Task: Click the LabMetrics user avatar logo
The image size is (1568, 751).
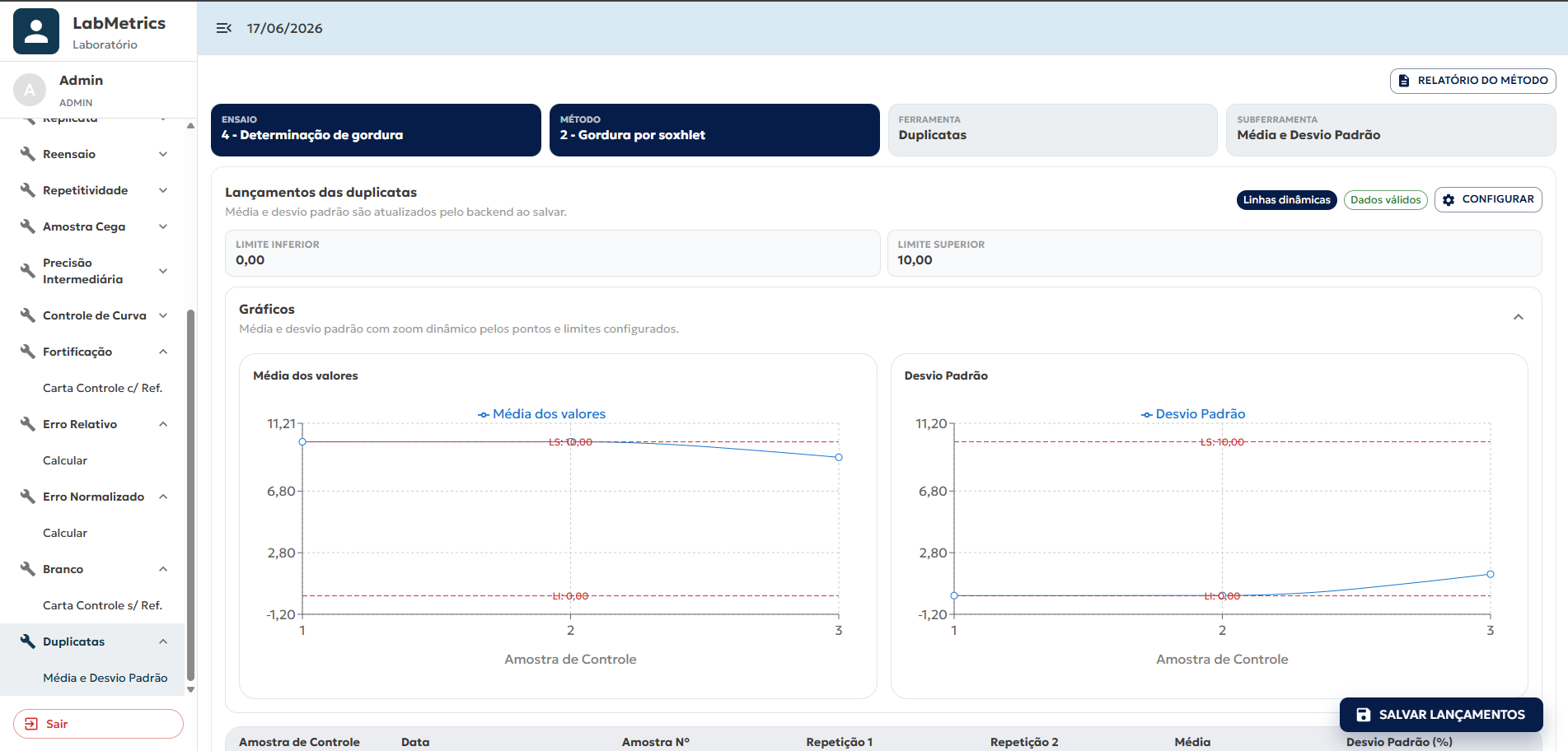Action: click(x=36, y=31)
